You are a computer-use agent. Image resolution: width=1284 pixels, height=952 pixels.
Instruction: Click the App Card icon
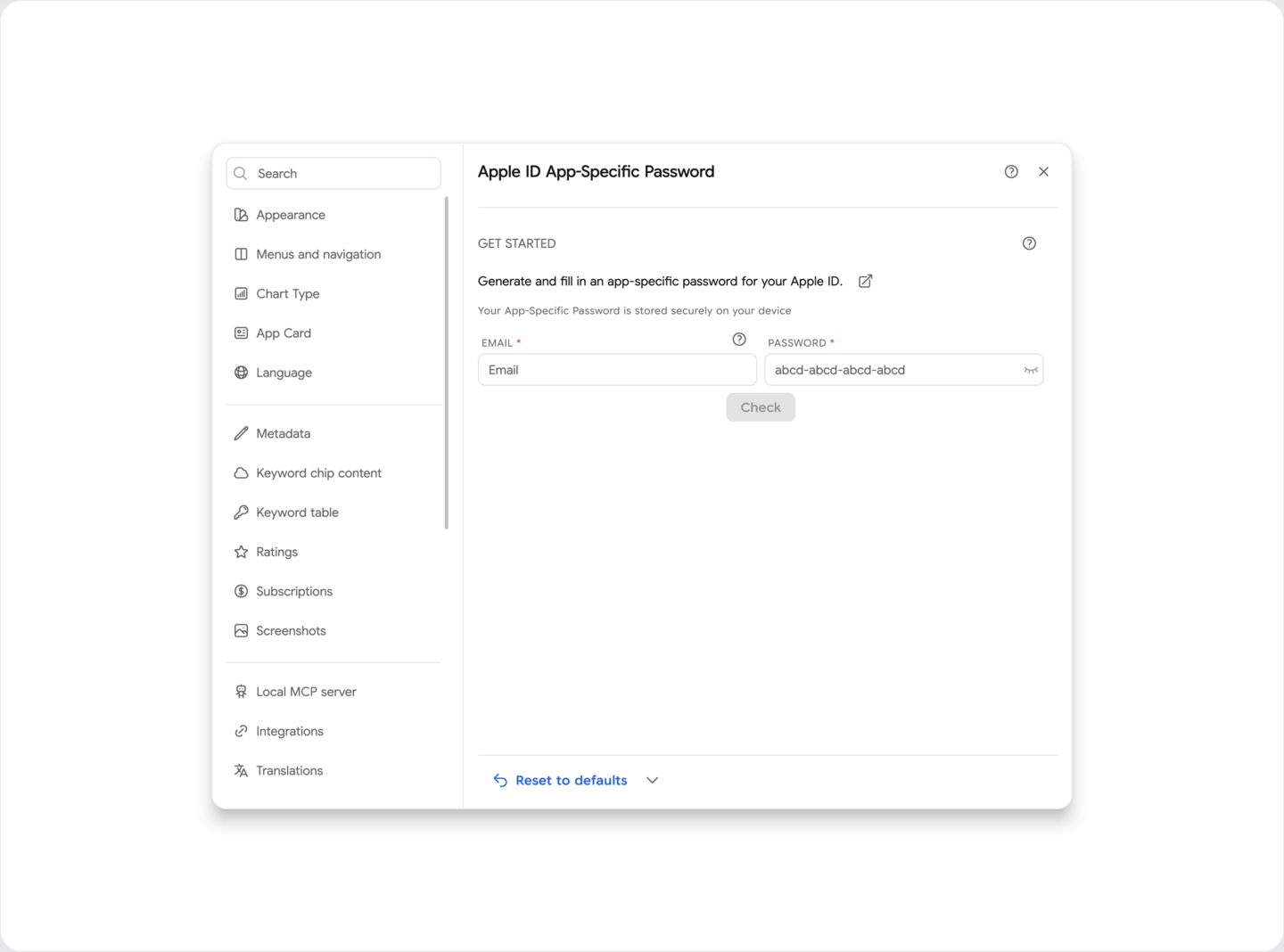coord(241,332)
